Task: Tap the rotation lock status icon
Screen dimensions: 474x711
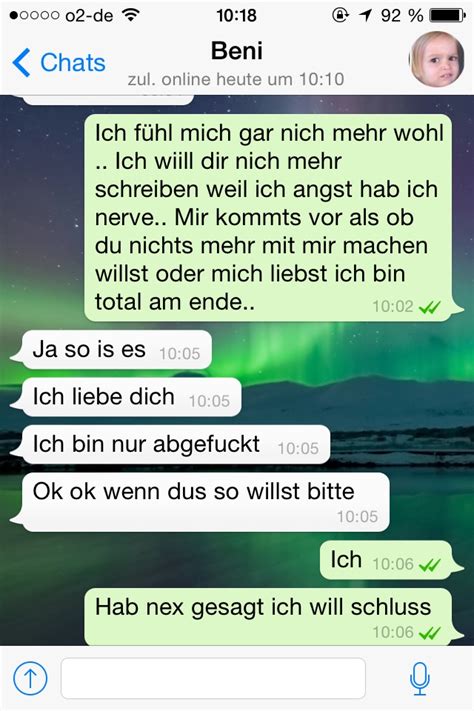Action: (x=340, y=15)
